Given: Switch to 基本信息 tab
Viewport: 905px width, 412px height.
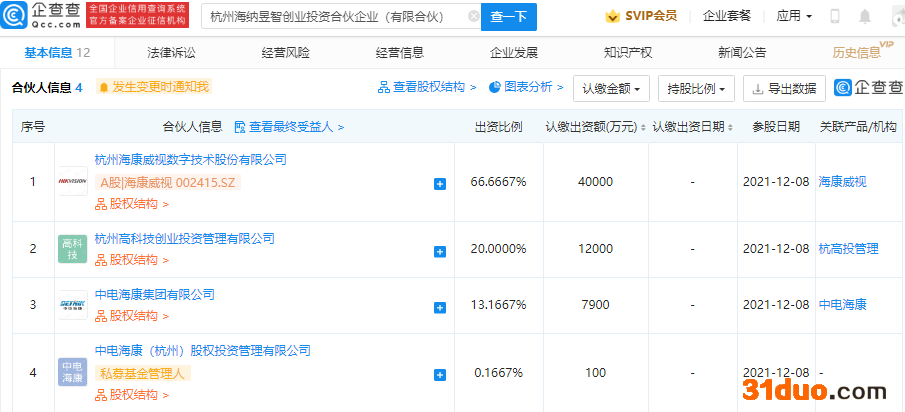Looking at the screenshot, I should point(57,53).
